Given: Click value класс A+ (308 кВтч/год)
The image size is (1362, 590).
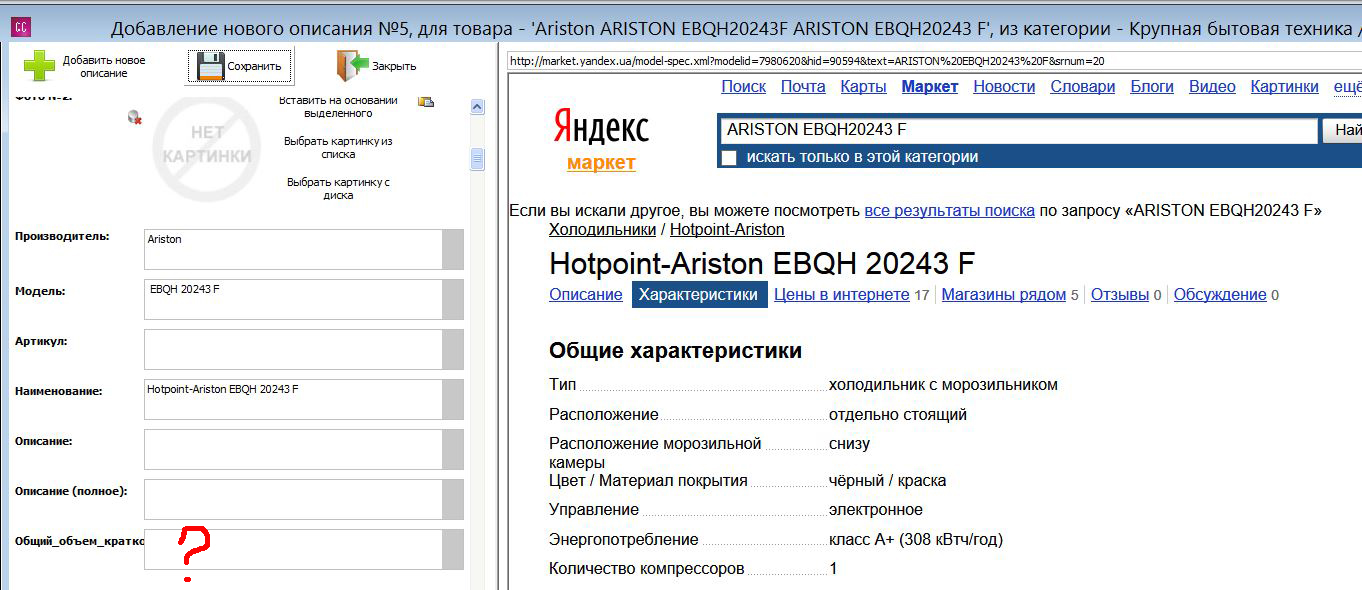Looking at the screenshot, I should [916, 540].
